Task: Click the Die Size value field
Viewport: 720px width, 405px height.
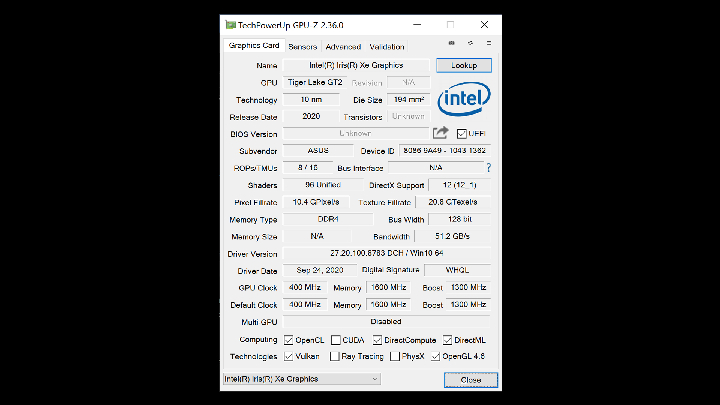Action: tap(409, 99)
